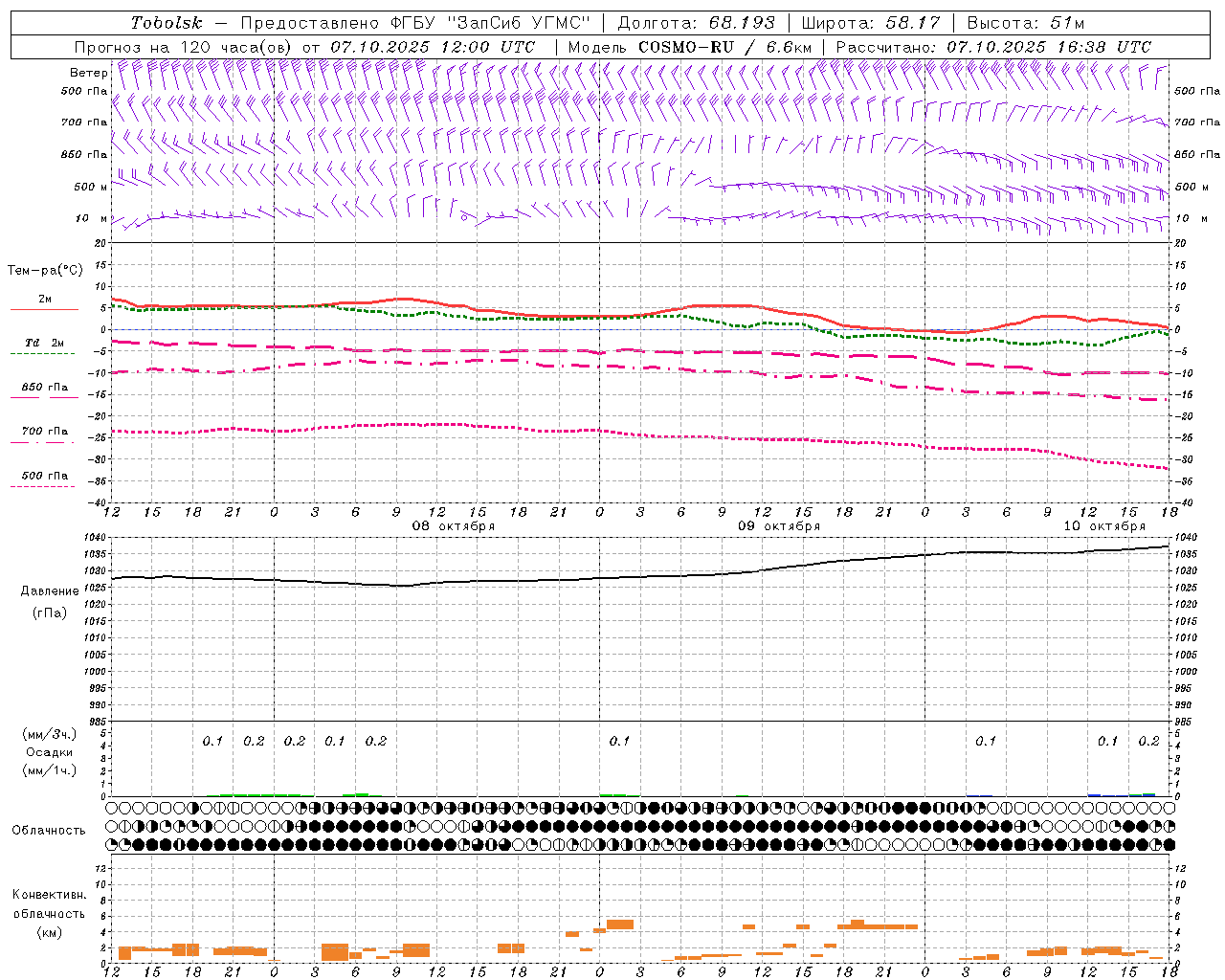The image size is (1225, 980).
Task: Click the Широта: 58.17 value
Action: point(871,23)
